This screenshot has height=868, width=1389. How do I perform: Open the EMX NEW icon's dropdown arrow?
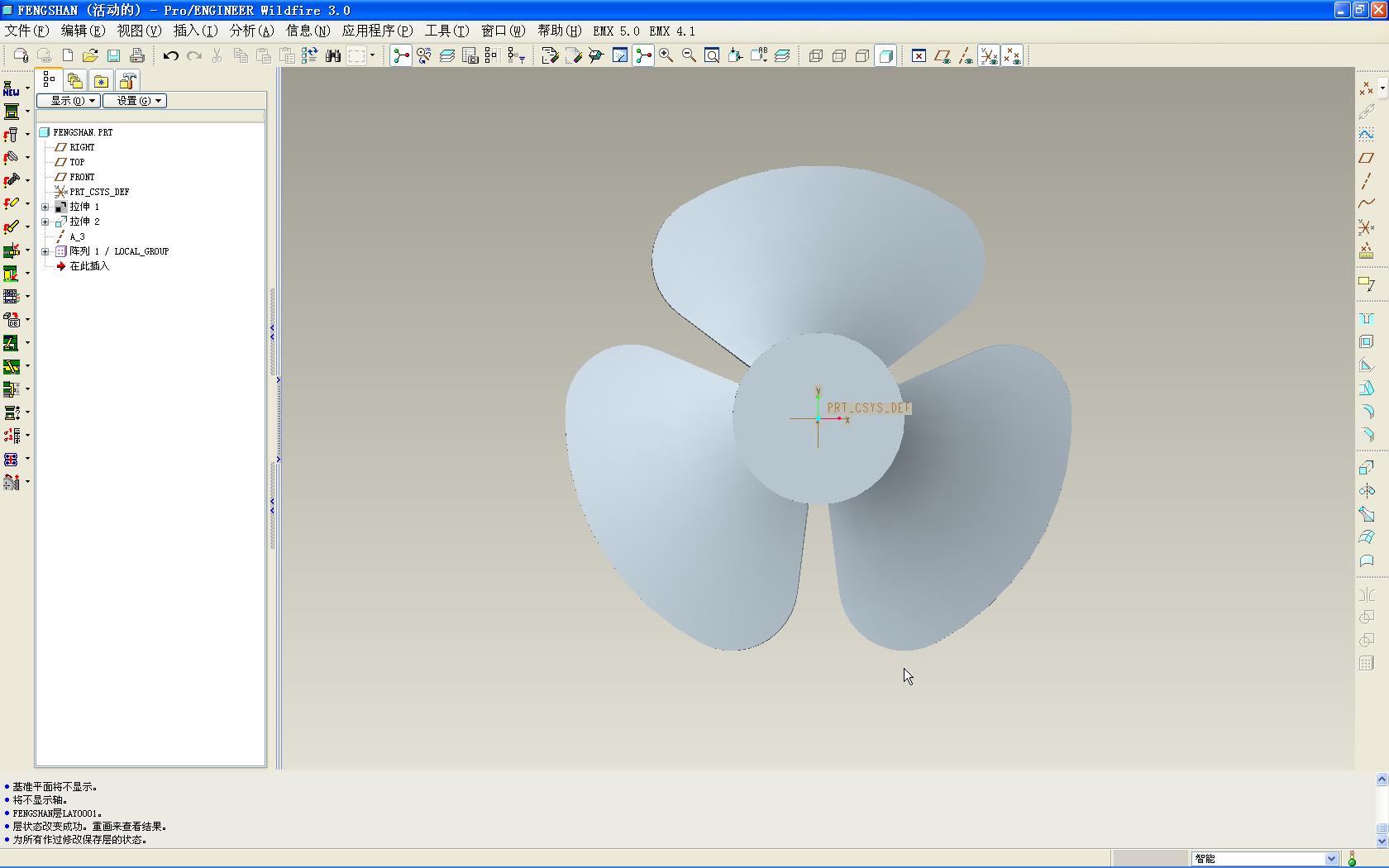27,88
